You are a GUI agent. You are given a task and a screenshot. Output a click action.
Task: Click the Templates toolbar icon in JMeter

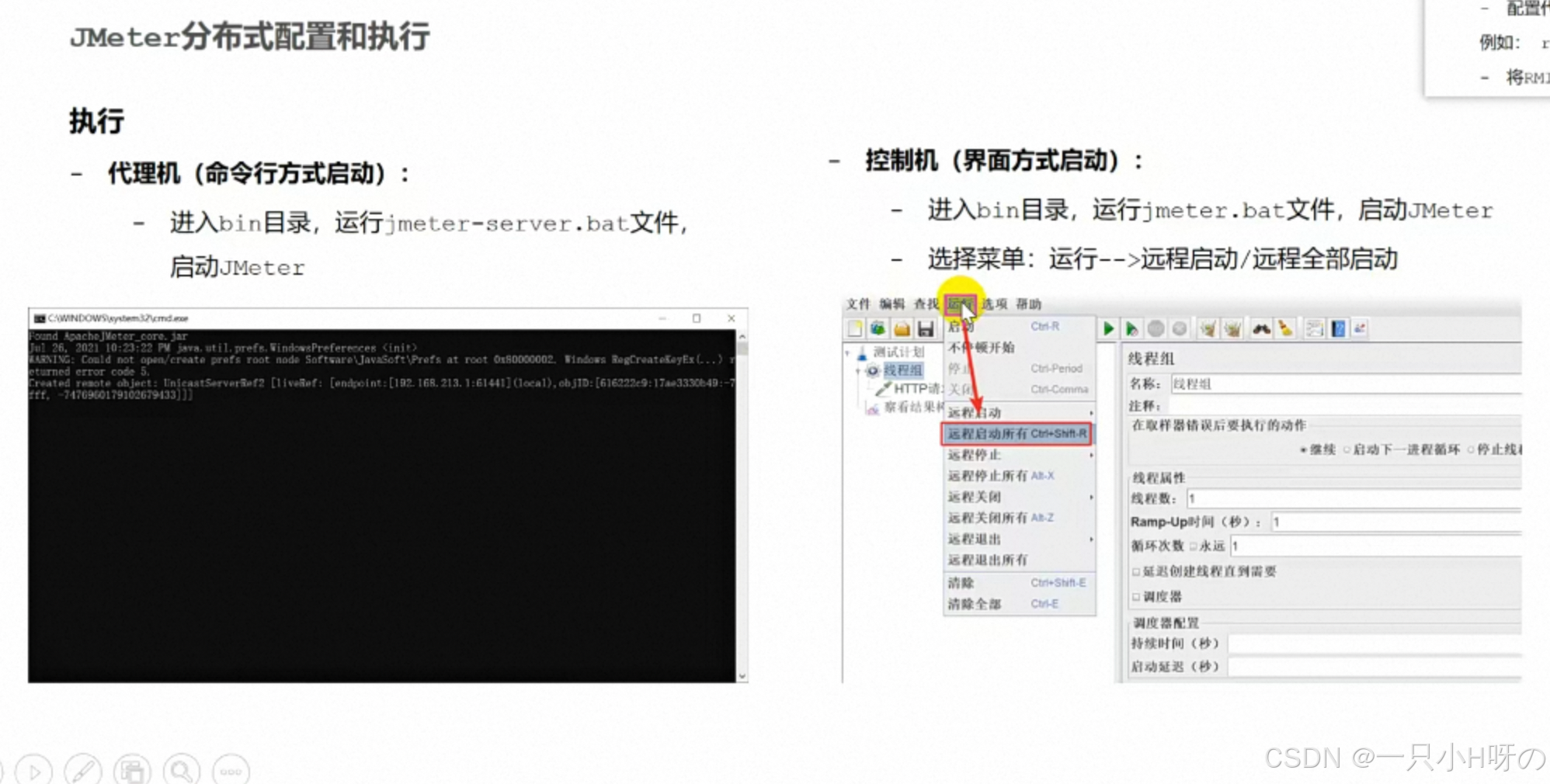[878, 328]
